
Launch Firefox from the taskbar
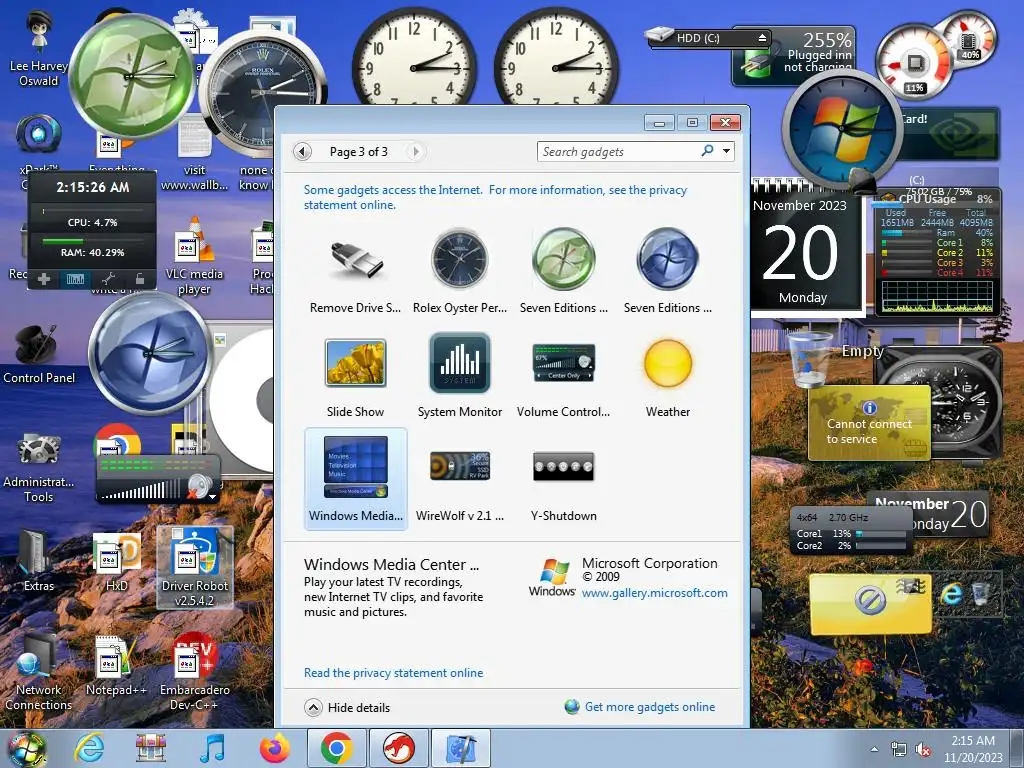coord(275,748)
